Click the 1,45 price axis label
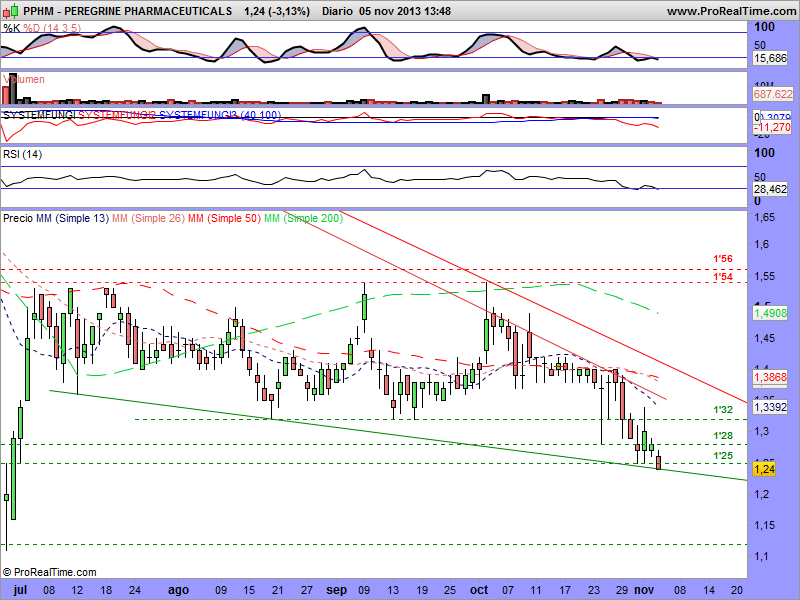This screenshot has width=800, height=600. tap(764, 338)
